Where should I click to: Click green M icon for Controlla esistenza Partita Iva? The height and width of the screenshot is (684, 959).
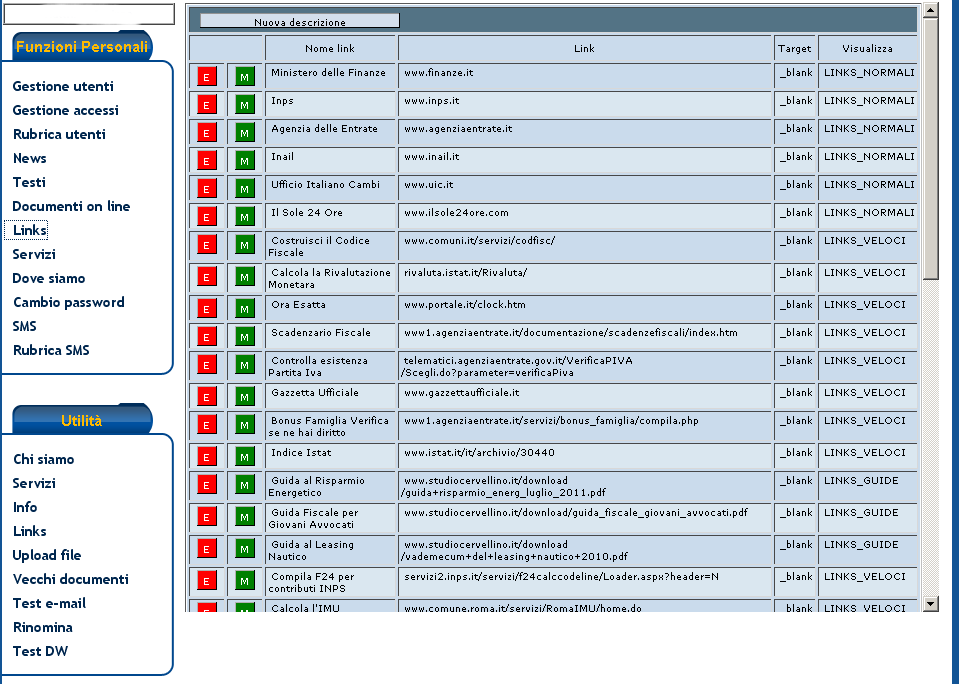245,365
